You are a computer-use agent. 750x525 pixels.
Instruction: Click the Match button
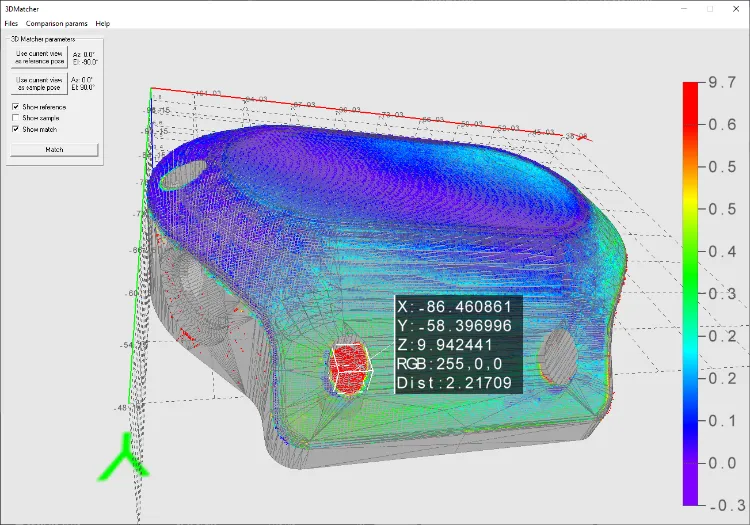(x=54, y=150)
